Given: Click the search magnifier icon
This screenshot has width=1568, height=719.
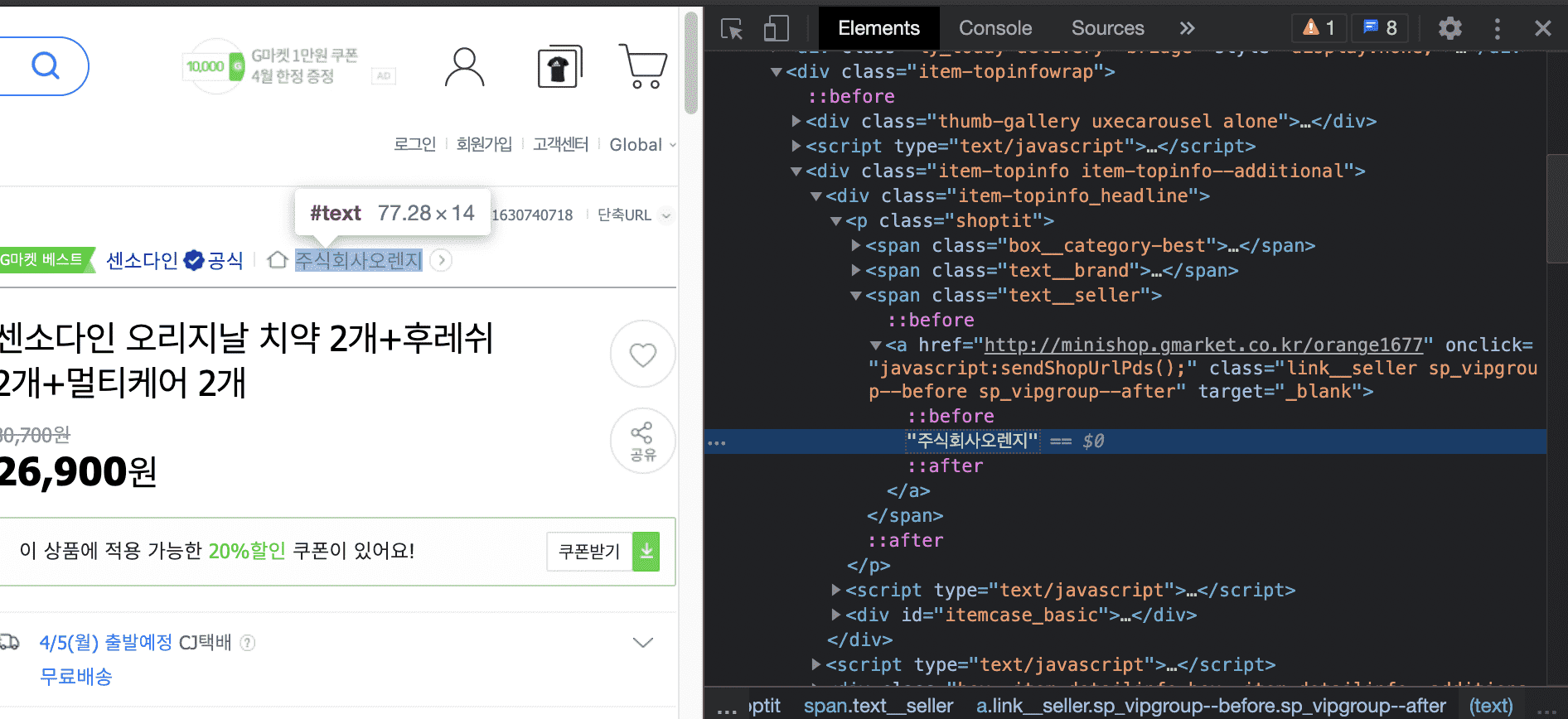Looking at the screenshot, I should 46,65.
